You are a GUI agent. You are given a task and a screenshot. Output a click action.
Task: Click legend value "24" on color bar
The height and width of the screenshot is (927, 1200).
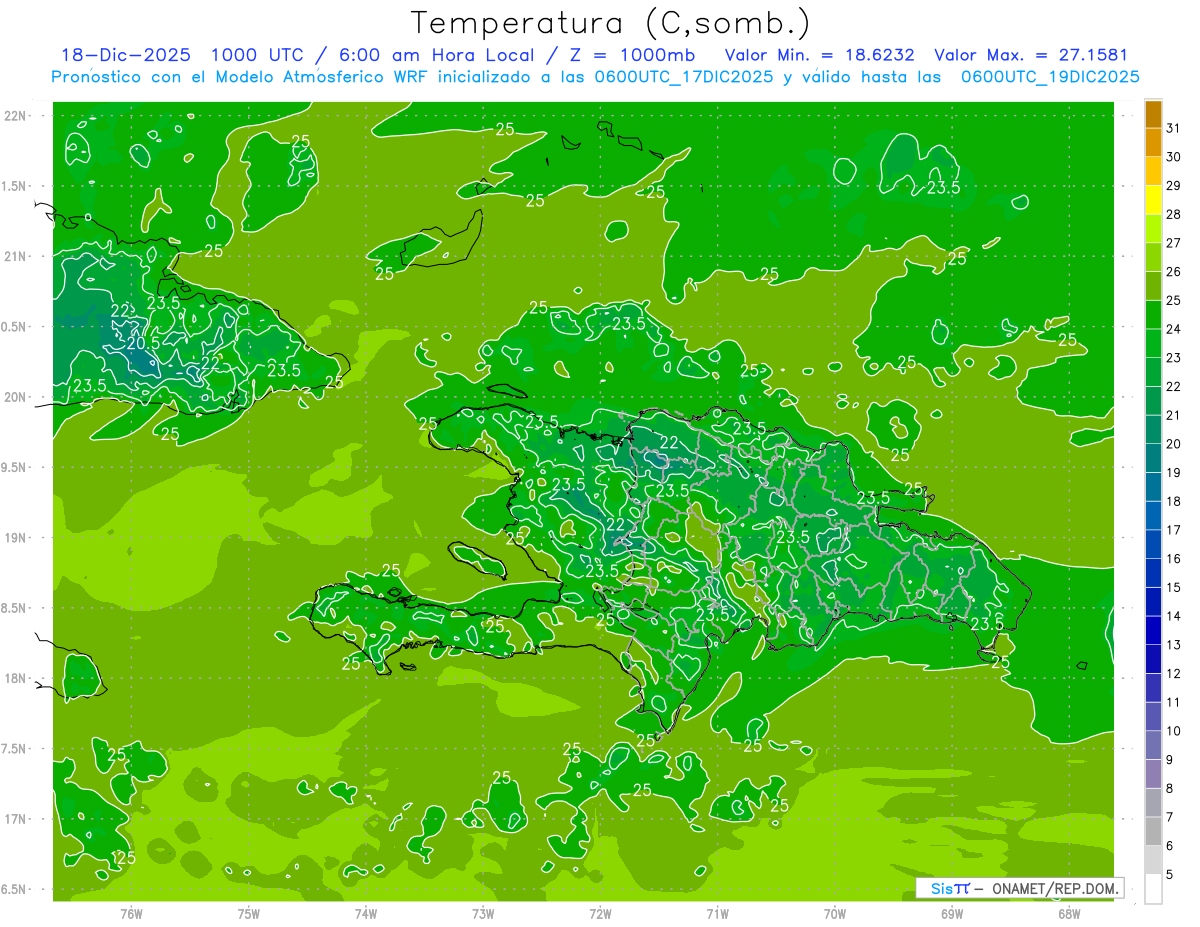coord(1174,329)
